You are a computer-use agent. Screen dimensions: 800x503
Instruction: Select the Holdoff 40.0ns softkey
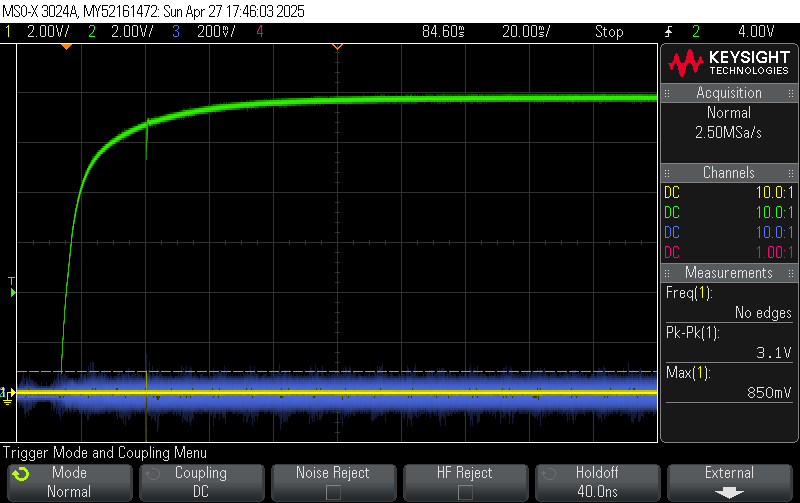click(x=597, y=482)
